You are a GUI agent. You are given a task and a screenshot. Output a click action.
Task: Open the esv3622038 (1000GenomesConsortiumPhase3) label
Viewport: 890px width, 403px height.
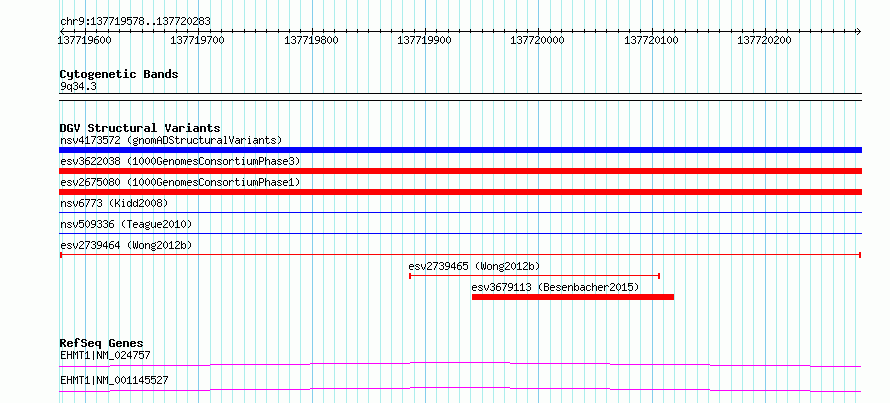(x=180, y=161)
